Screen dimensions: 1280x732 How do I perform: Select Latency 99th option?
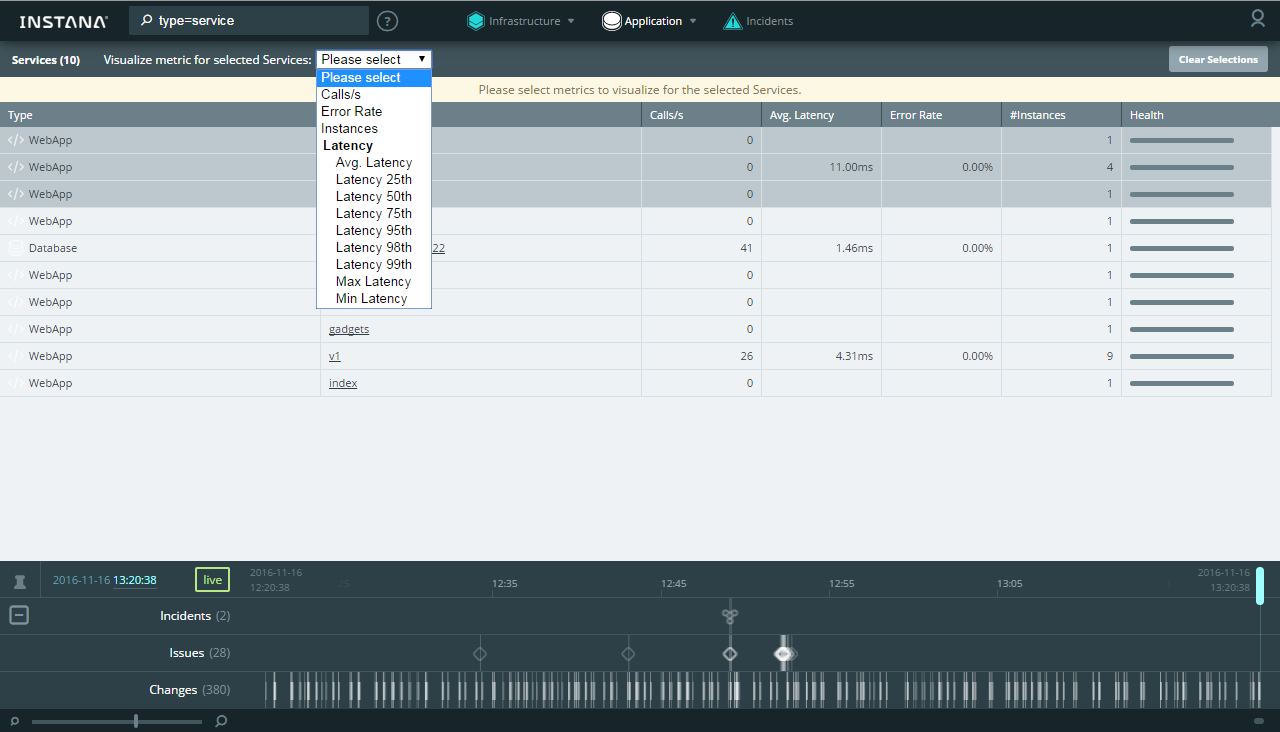point(374,265)
